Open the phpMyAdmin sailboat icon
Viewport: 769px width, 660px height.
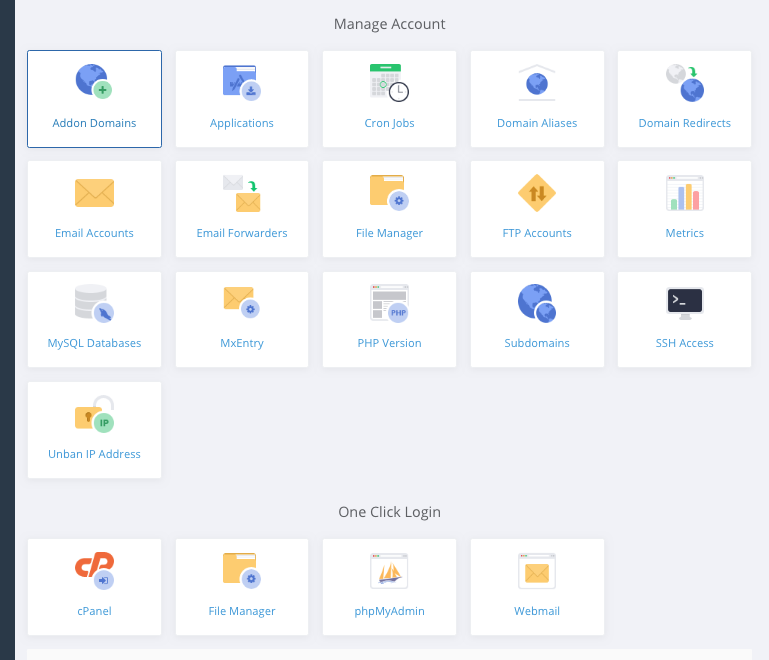[389, 571]
